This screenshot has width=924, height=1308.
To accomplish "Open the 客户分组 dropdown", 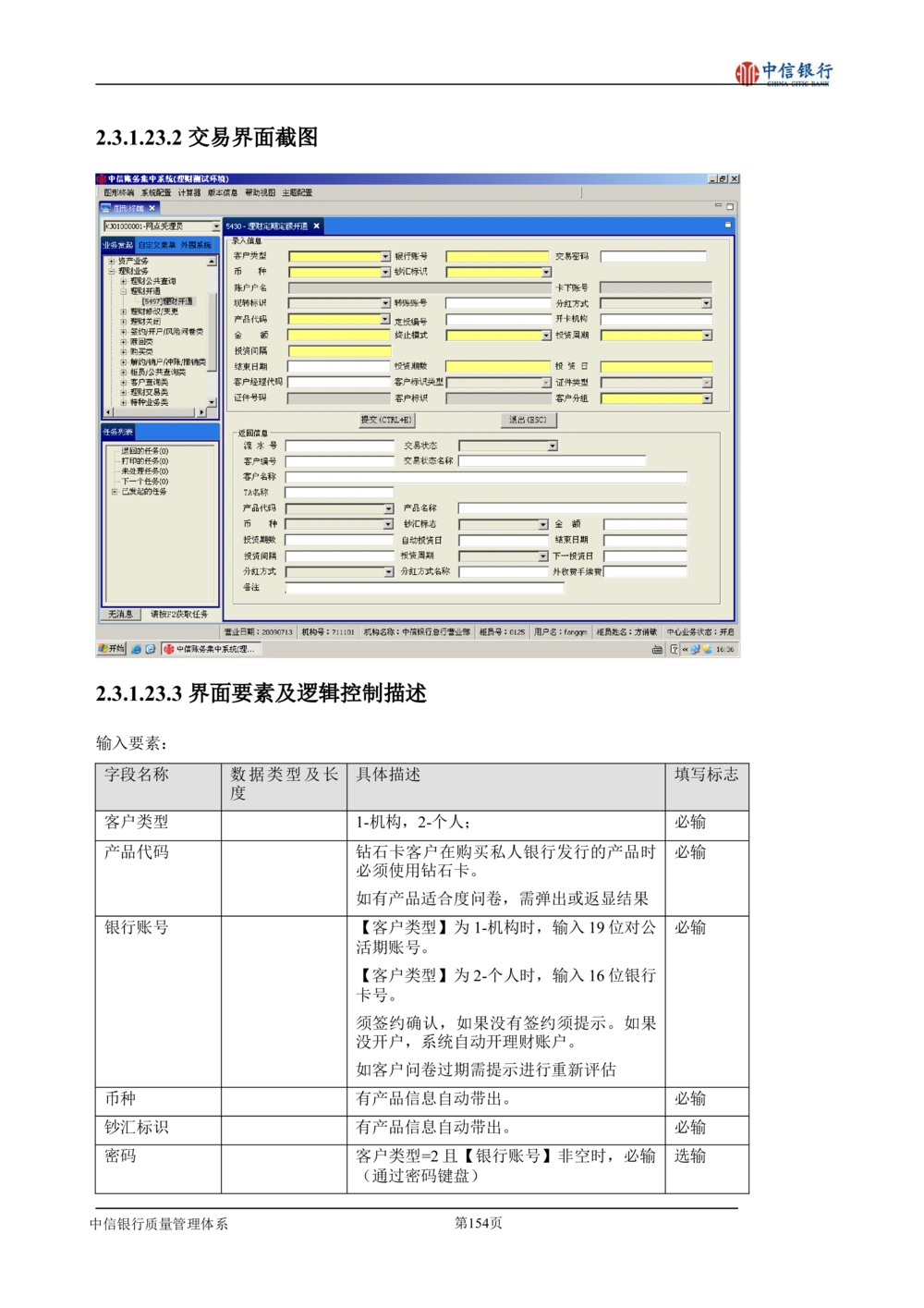I will click(x=707, y=398).
